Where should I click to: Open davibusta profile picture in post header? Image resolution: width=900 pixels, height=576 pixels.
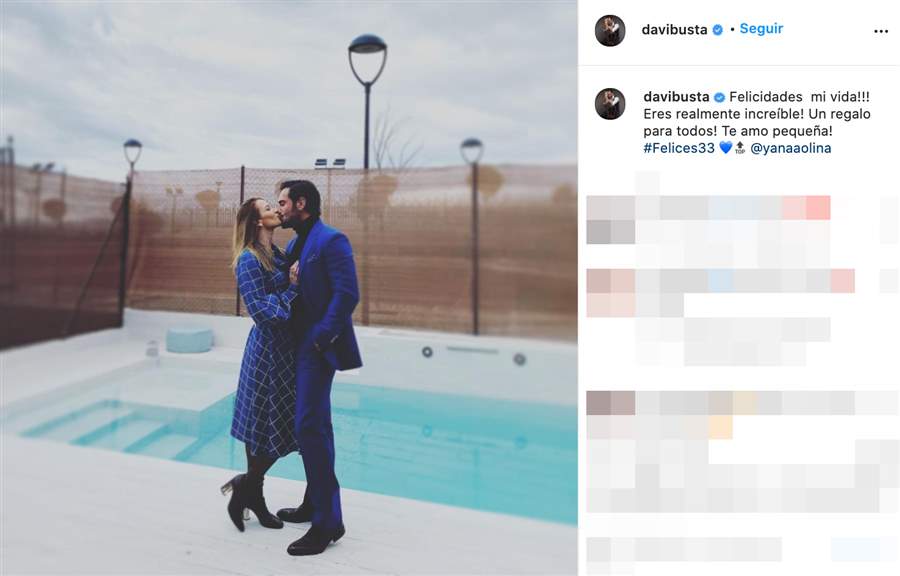tap(610, 30)
